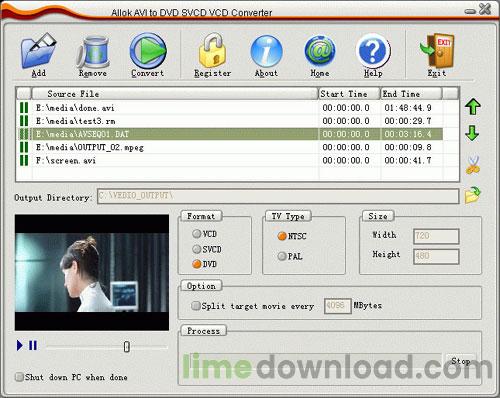The width and height of the screenshot is (500, 398).
Task: Click the green status bars beside screen.avi
Action: (x=24, y=160)
